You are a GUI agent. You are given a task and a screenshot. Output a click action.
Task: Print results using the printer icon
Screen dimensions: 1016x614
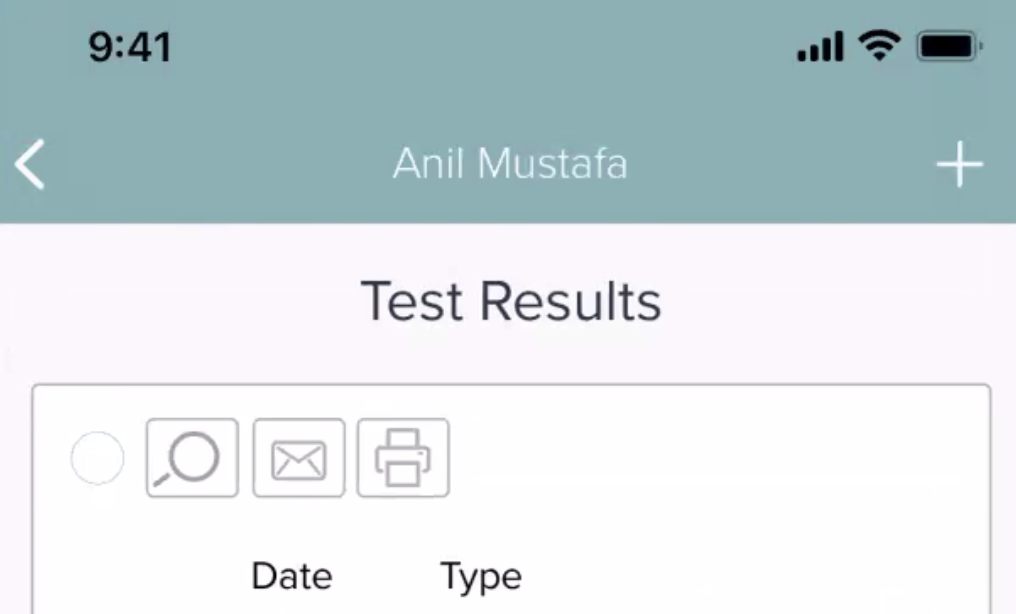403,458
